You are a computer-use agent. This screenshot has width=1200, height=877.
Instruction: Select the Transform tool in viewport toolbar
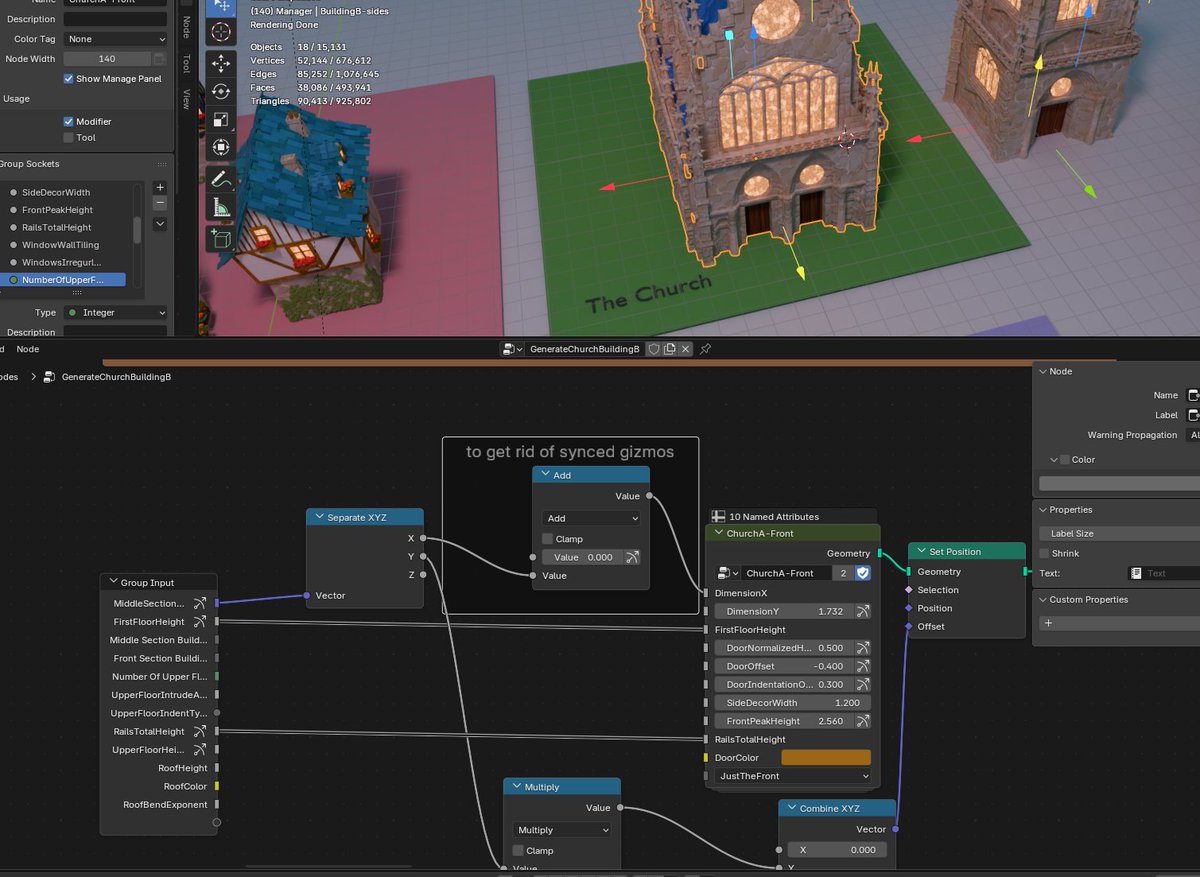[x=221, y=147]
